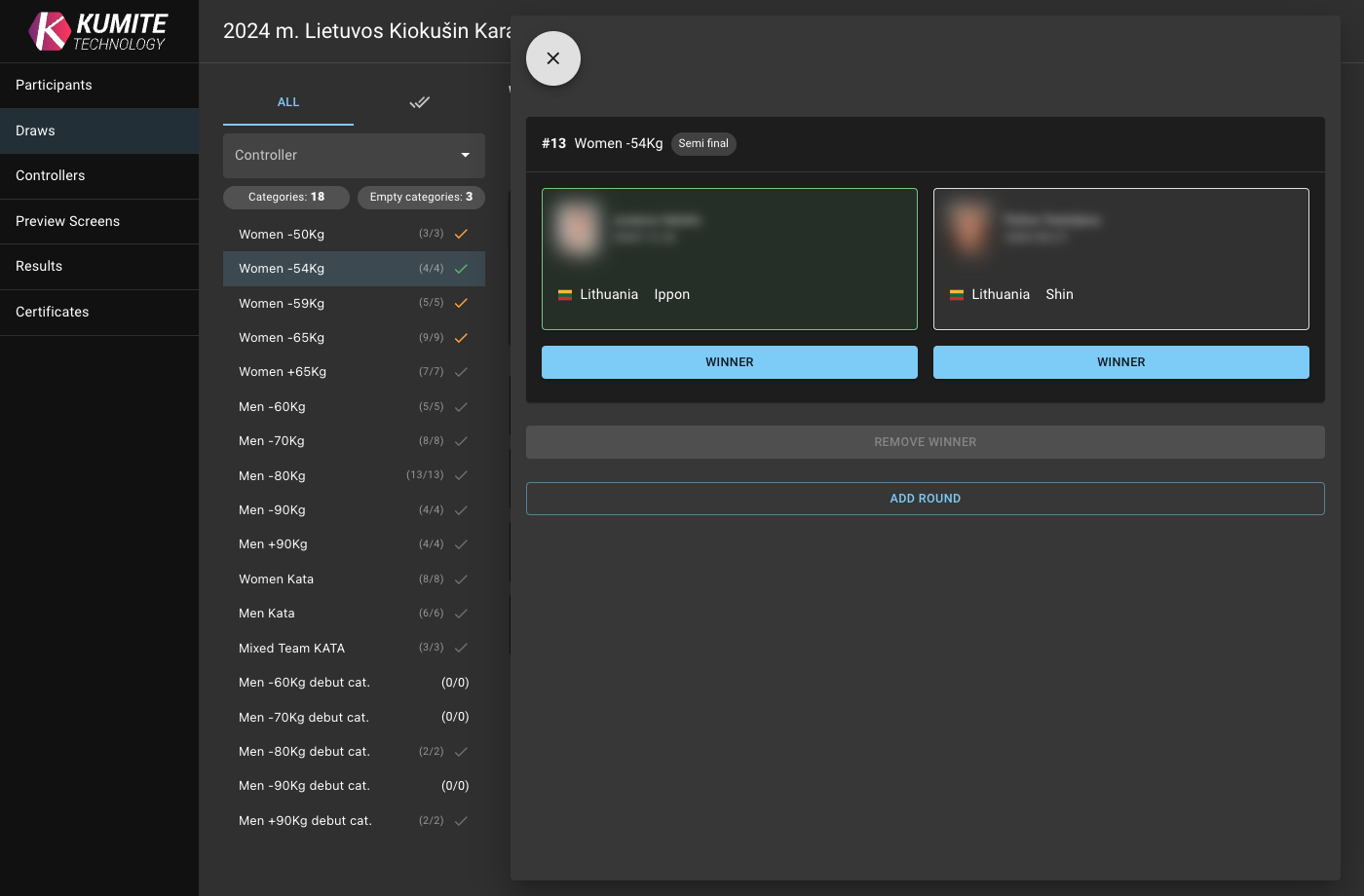Click the Lithuania flag beside Shin

[957, 293]
